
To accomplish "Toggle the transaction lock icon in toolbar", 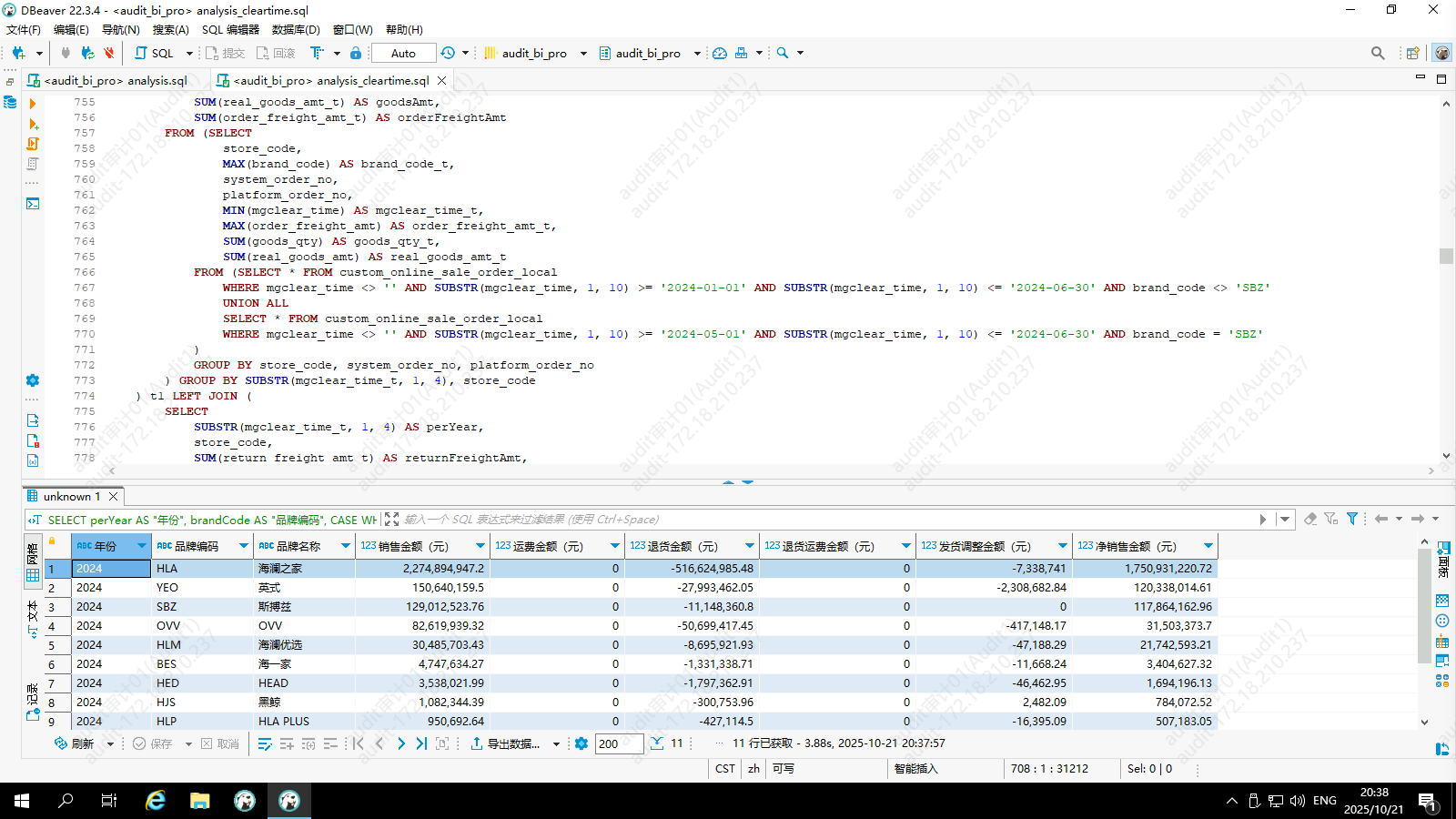I will point(356,53).
